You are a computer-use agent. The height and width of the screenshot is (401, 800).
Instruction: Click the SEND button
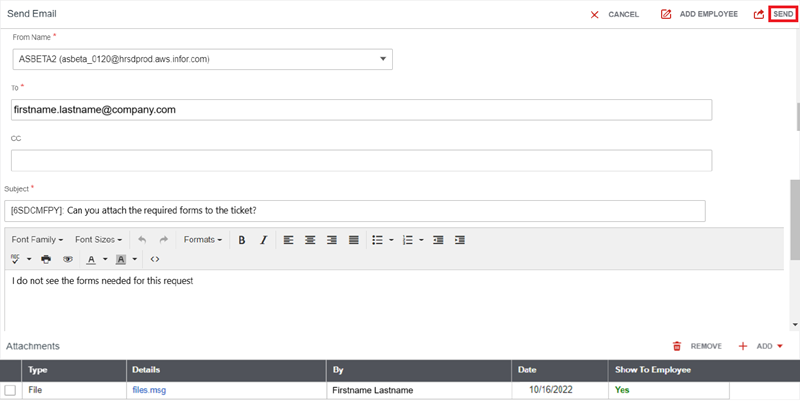pos(783,14)
